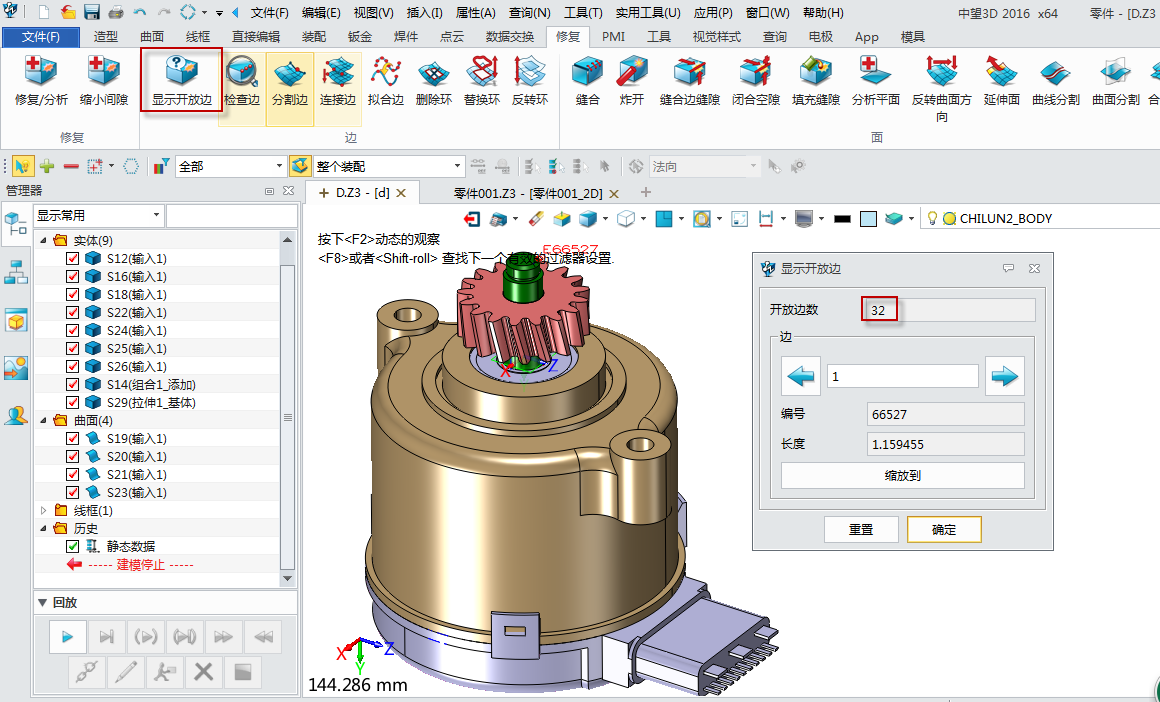Uncheck the S12(输入1) visibility checkbox
1160x702 pixels.
pos(72,259)
